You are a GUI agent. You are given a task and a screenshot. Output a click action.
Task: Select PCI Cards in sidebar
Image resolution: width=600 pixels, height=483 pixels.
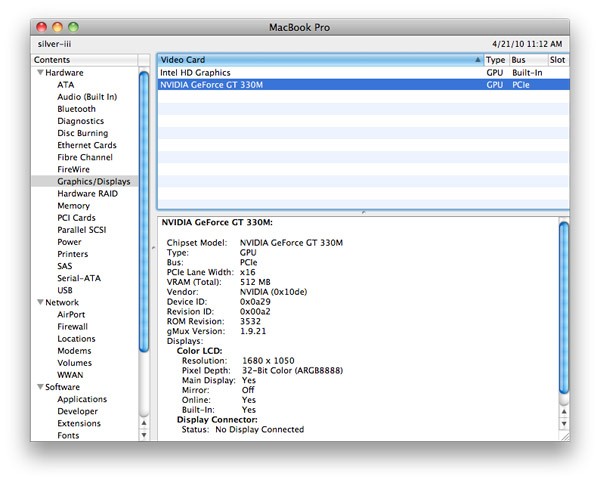tap(76, 218)
